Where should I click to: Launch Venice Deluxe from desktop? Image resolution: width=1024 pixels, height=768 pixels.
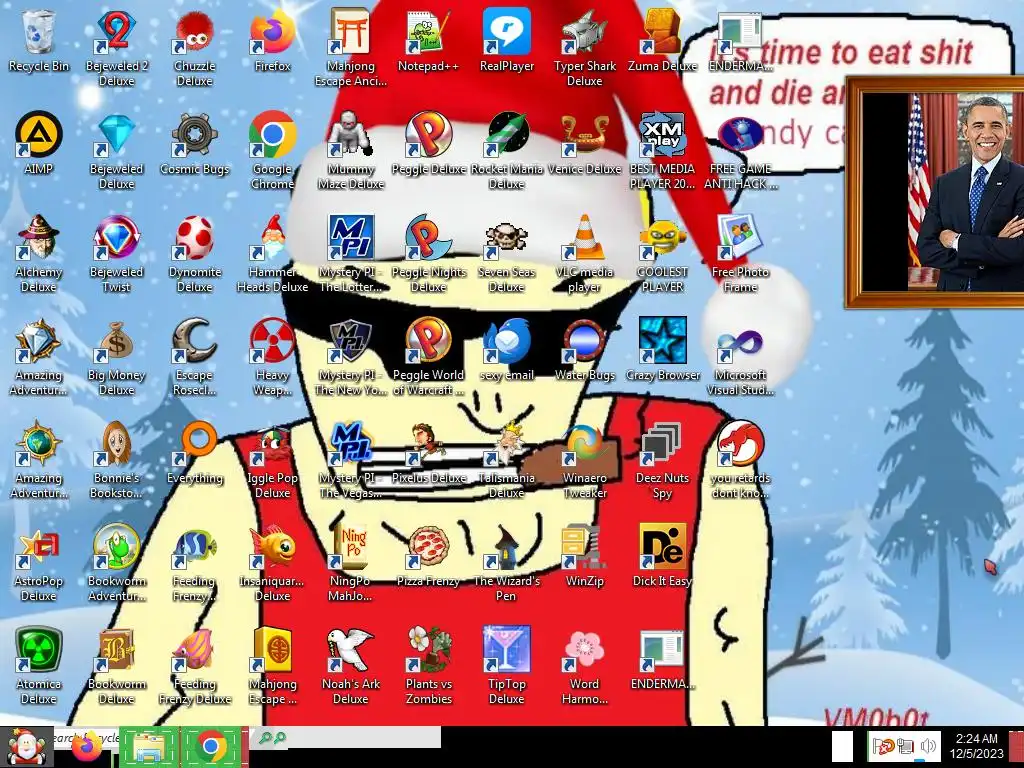[x=584, y=144]
